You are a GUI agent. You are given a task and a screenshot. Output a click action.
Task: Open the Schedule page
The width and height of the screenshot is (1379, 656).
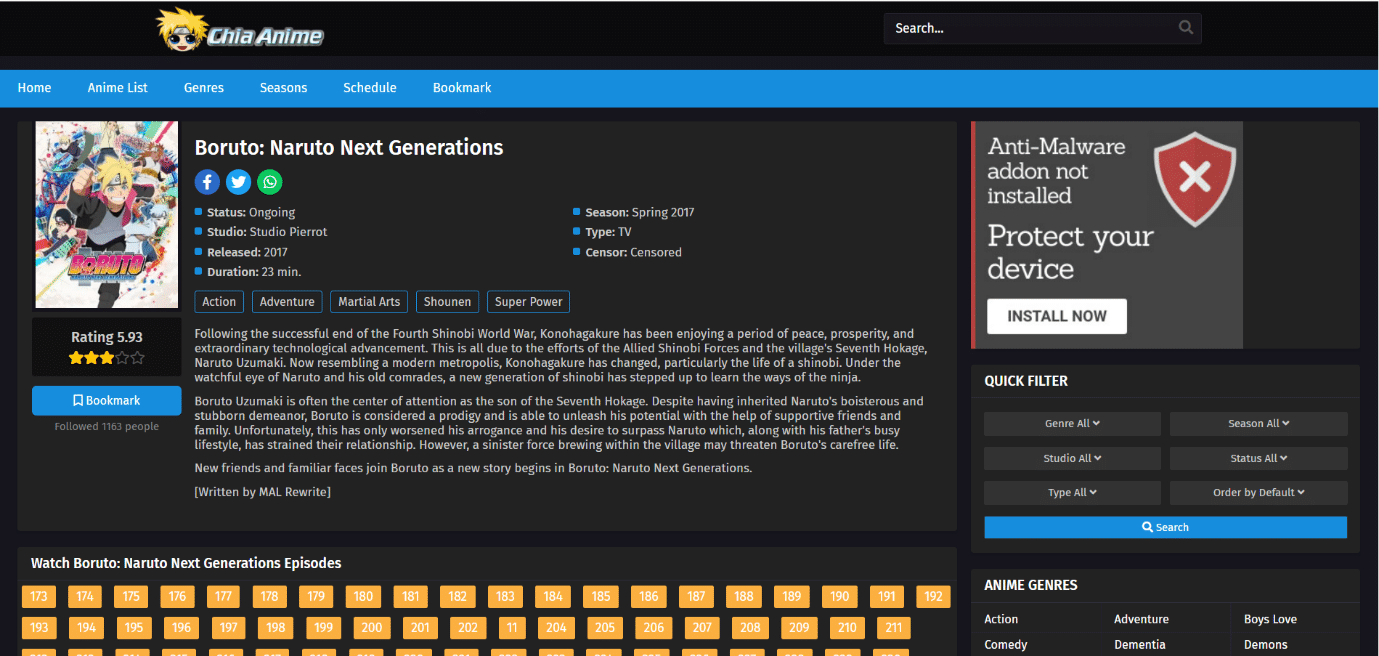370,88
